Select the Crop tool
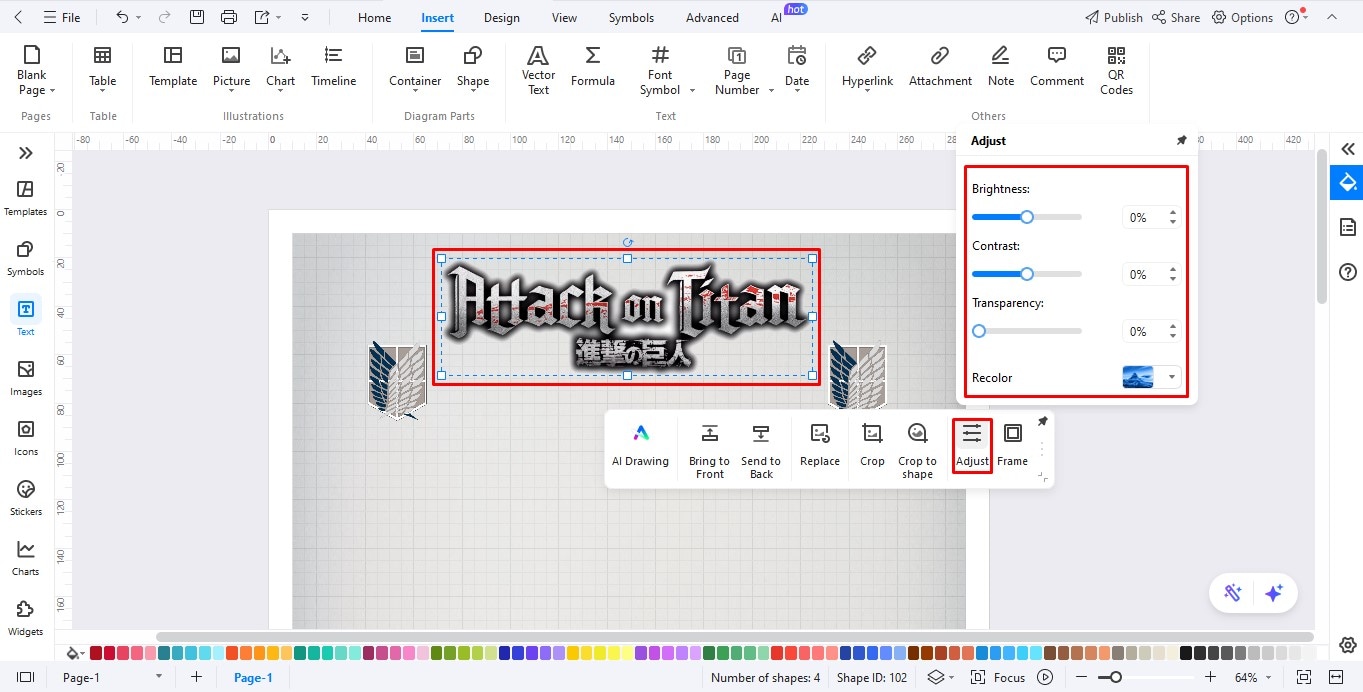Screen dimensions: 1363x692 point(872,445)
